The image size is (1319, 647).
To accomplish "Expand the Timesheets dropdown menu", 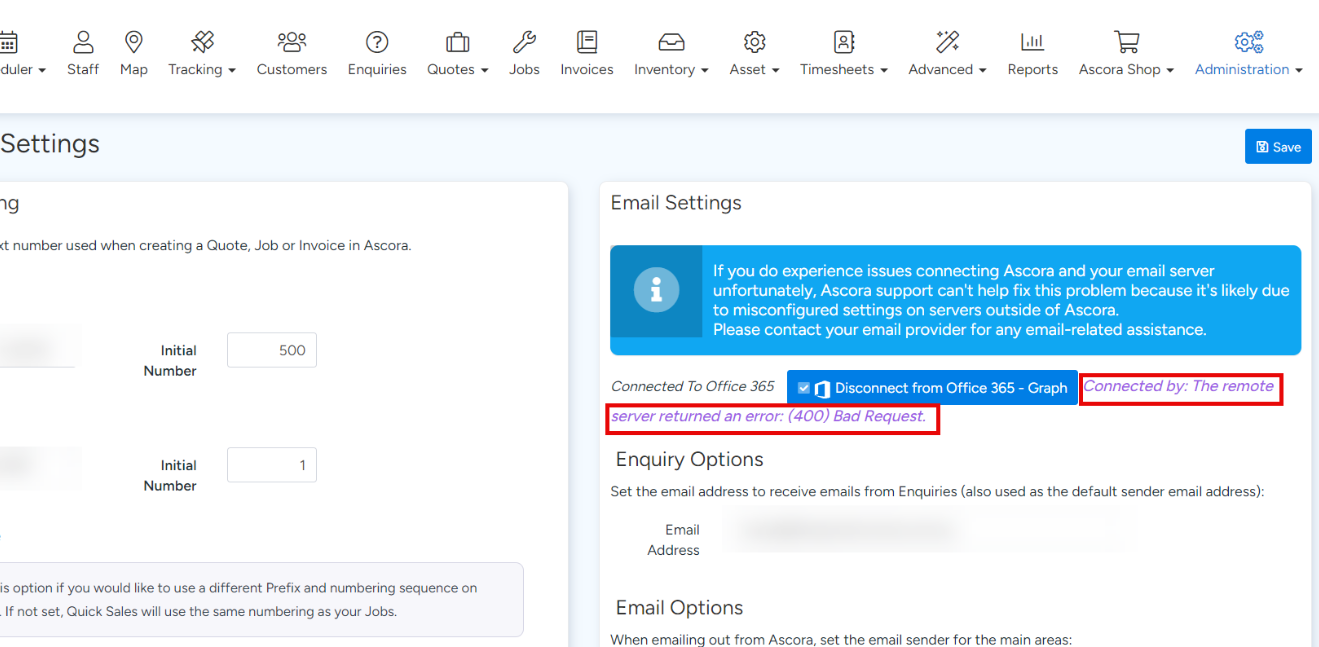I will (x=843, y=69).
